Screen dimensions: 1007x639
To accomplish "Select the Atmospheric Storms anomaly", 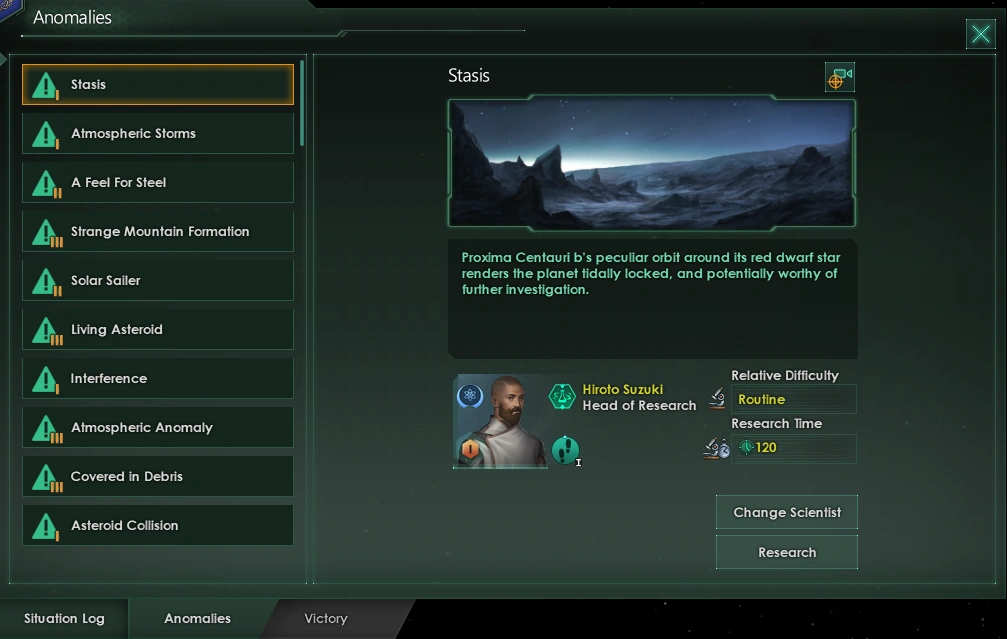I will coord(158,134).
